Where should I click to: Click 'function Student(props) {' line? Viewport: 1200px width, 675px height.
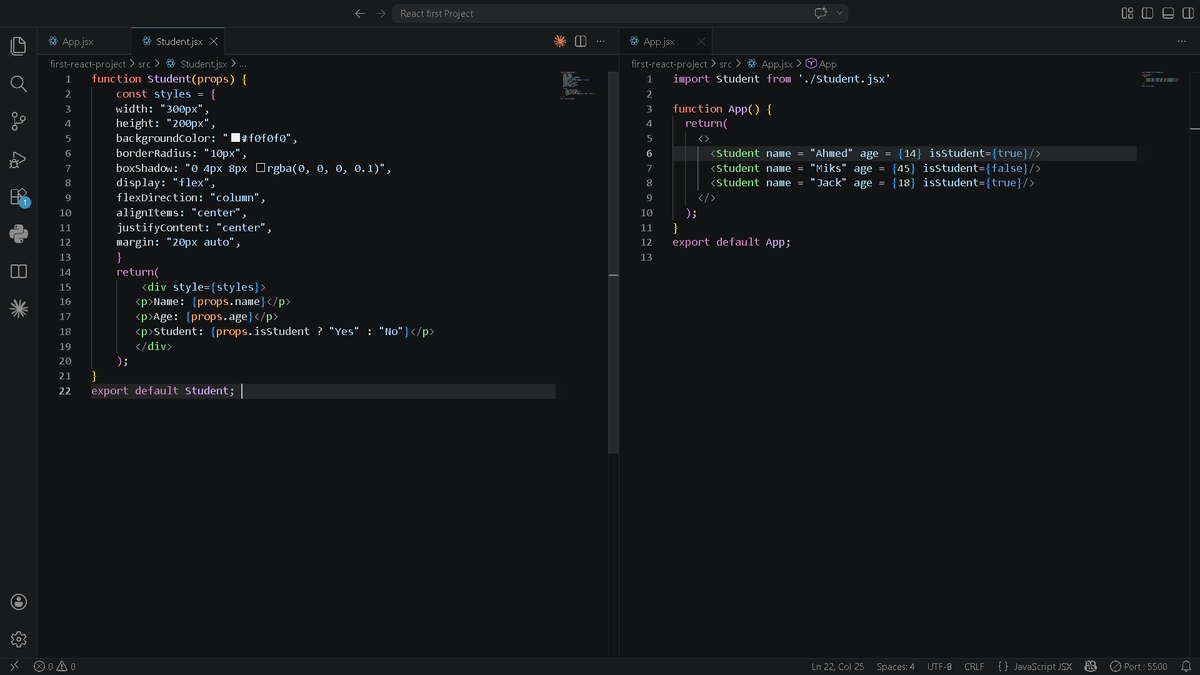(x=169, y=79)
